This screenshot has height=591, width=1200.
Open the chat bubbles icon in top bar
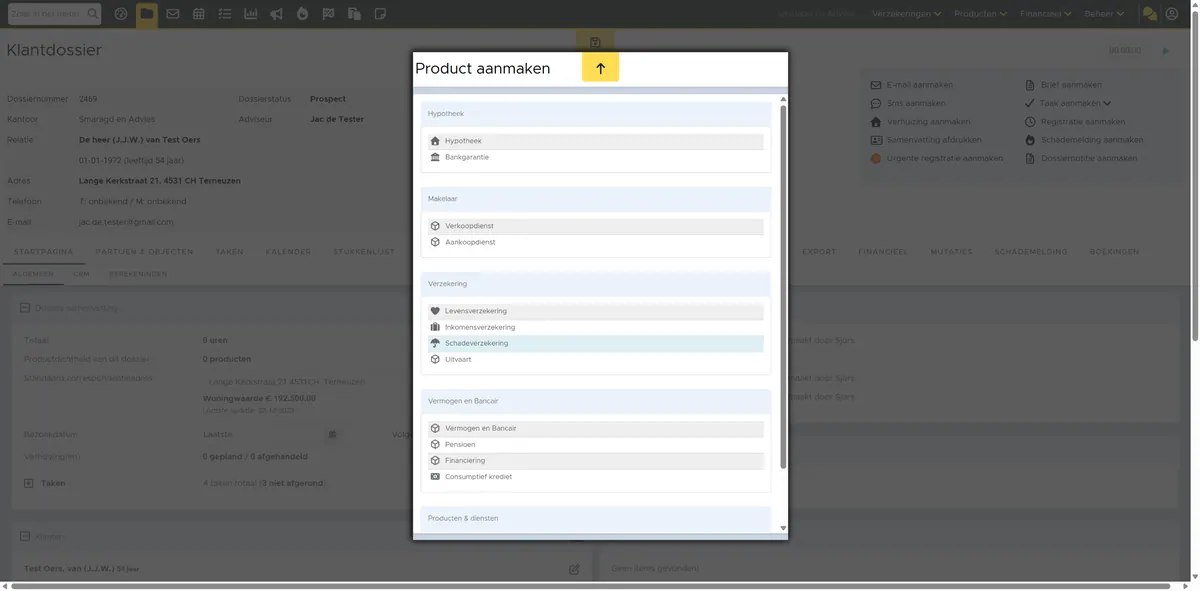(1150, 14)
